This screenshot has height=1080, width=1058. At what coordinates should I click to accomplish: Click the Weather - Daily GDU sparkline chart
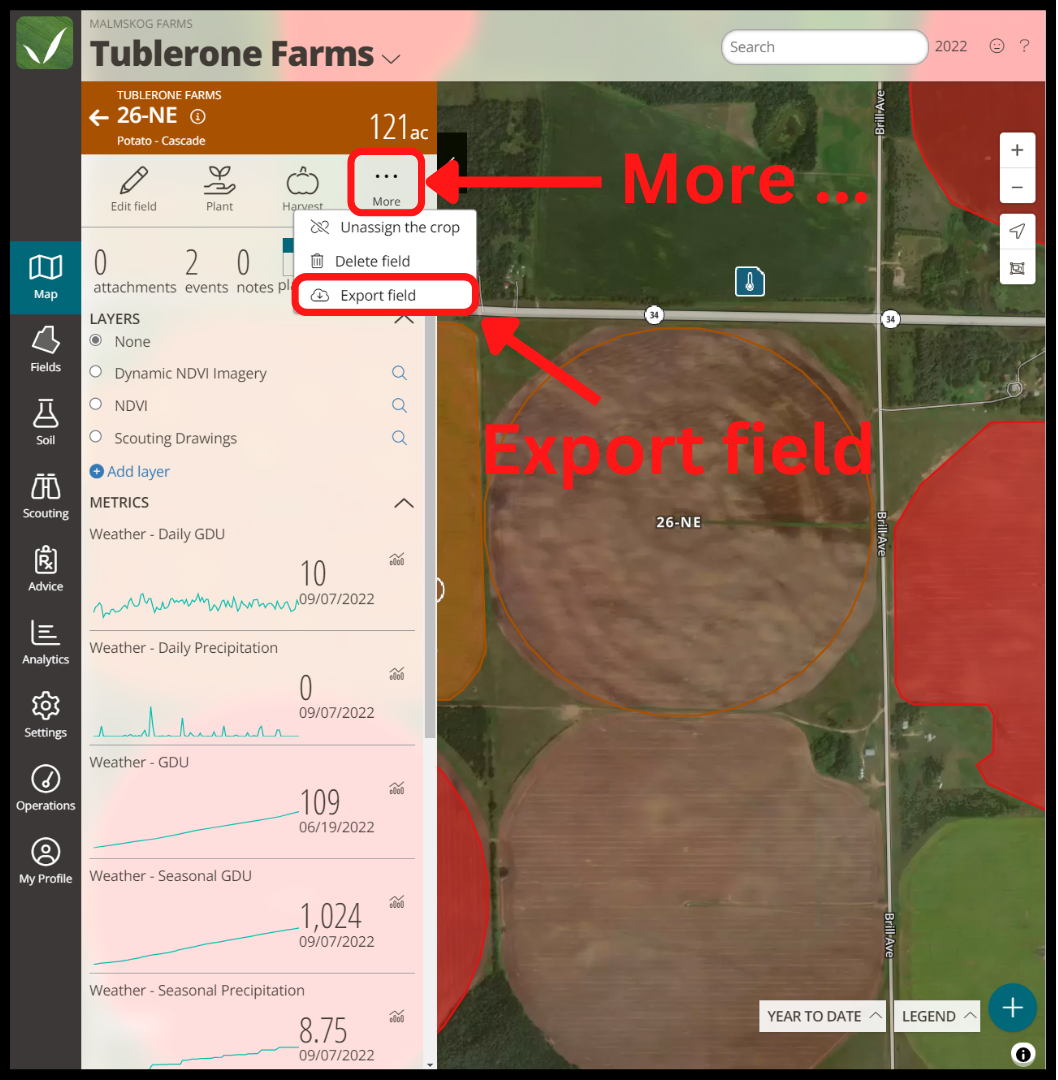(196, 604)
